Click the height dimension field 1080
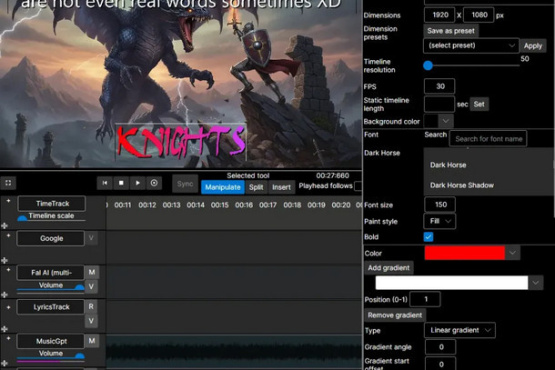 [x=478, y=15]
